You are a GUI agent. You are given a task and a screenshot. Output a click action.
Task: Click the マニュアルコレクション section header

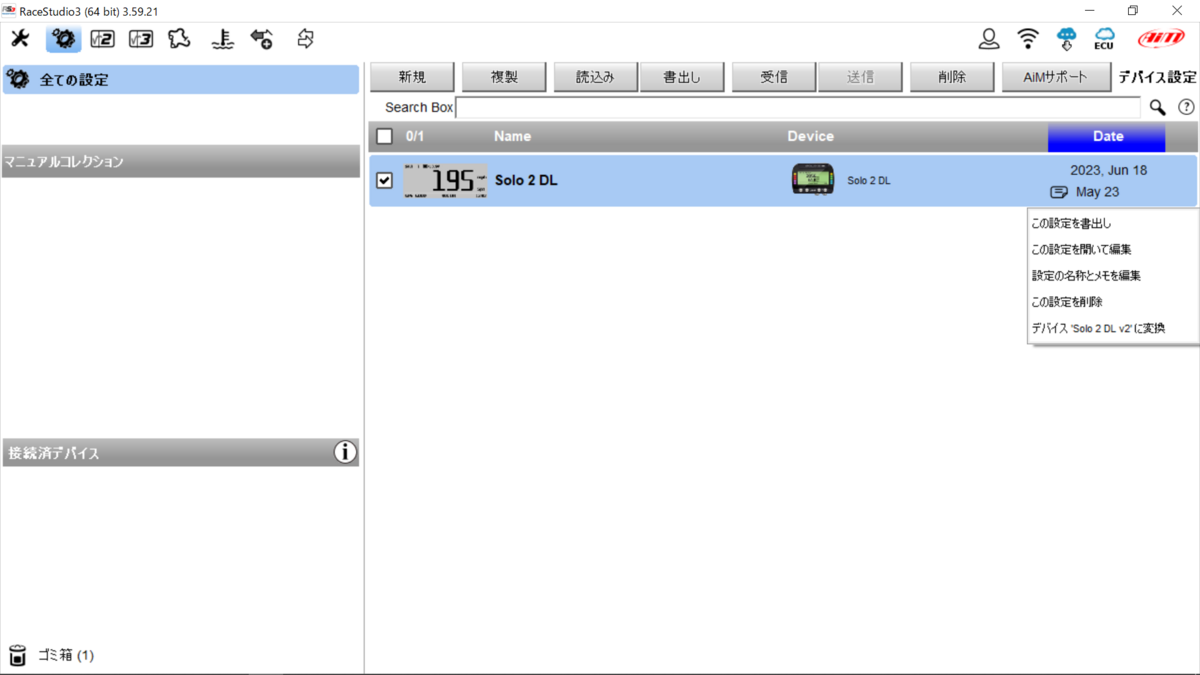click(x=181, y=161)
